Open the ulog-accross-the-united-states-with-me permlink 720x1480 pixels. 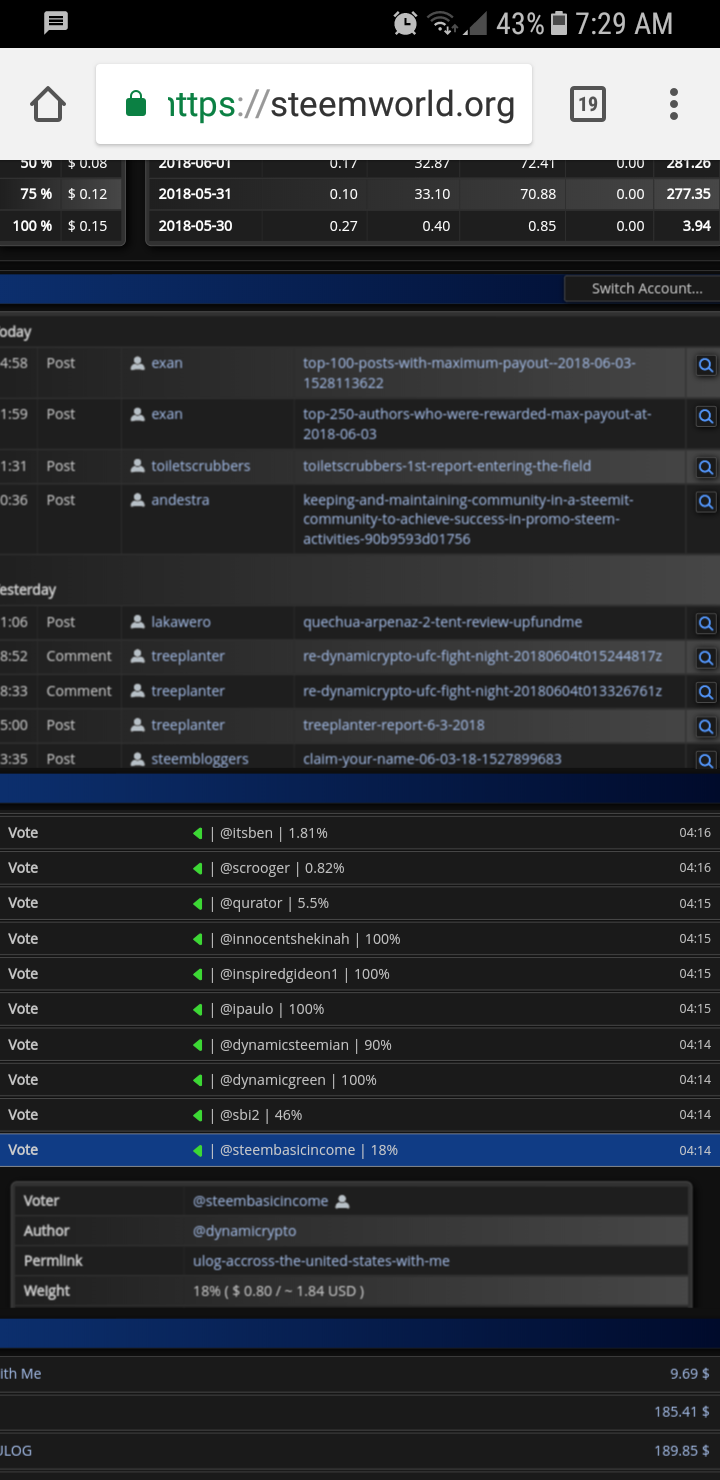[x=321, y=1261]
